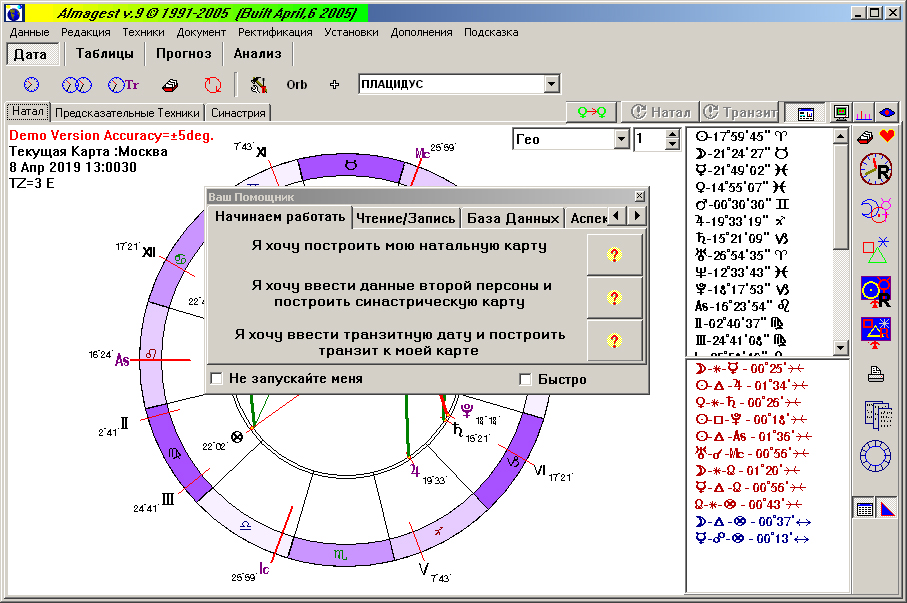Click the square triangle aspects icon
Screen dimensions: 907x603
[875, 250]
